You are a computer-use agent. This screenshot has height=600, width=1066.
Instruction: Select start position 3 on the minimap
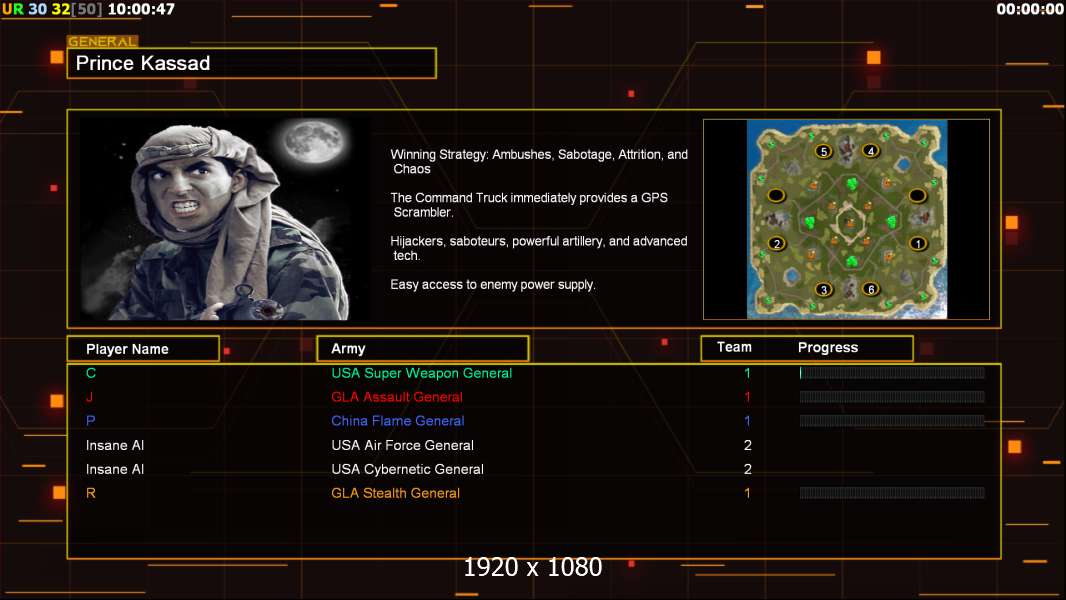click(823, 289)
